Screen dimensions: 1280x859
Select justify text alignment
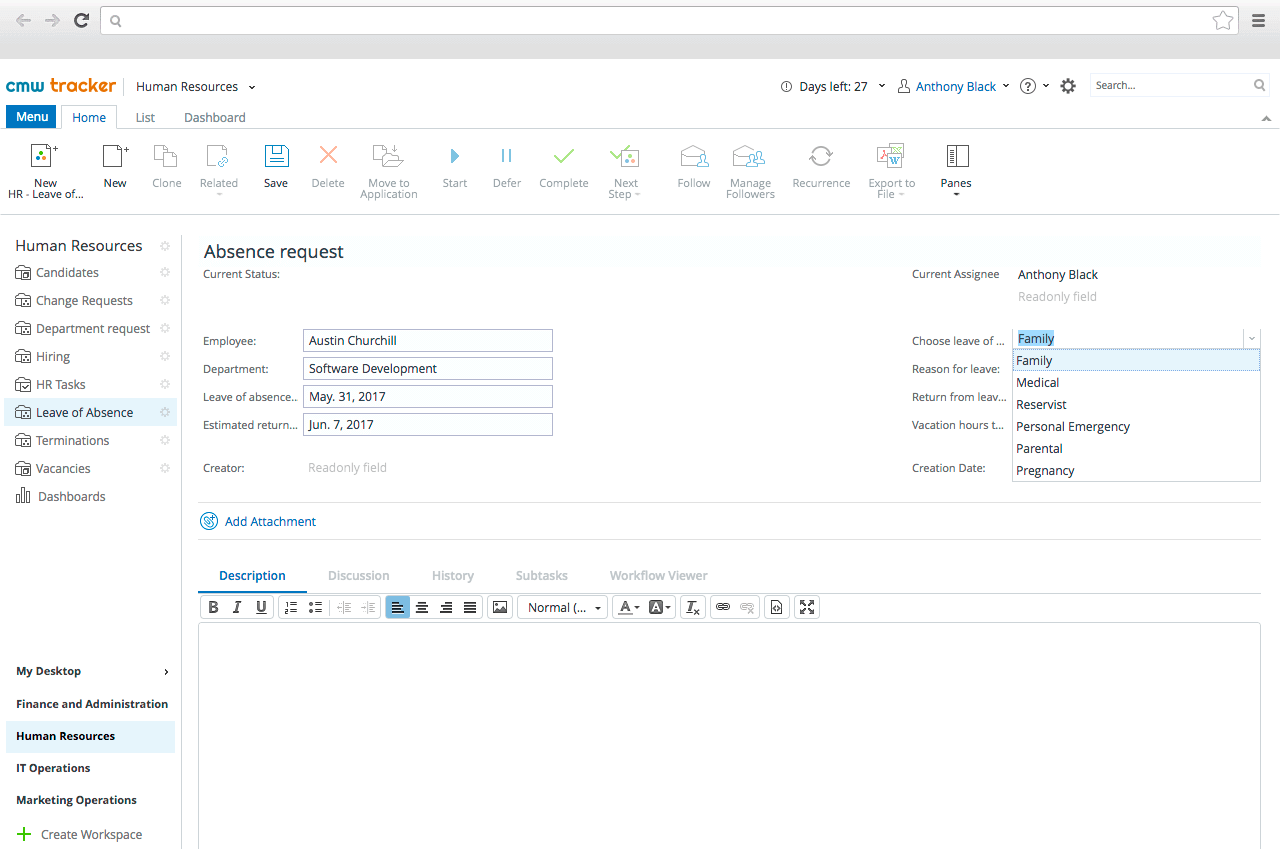[470, 607]
